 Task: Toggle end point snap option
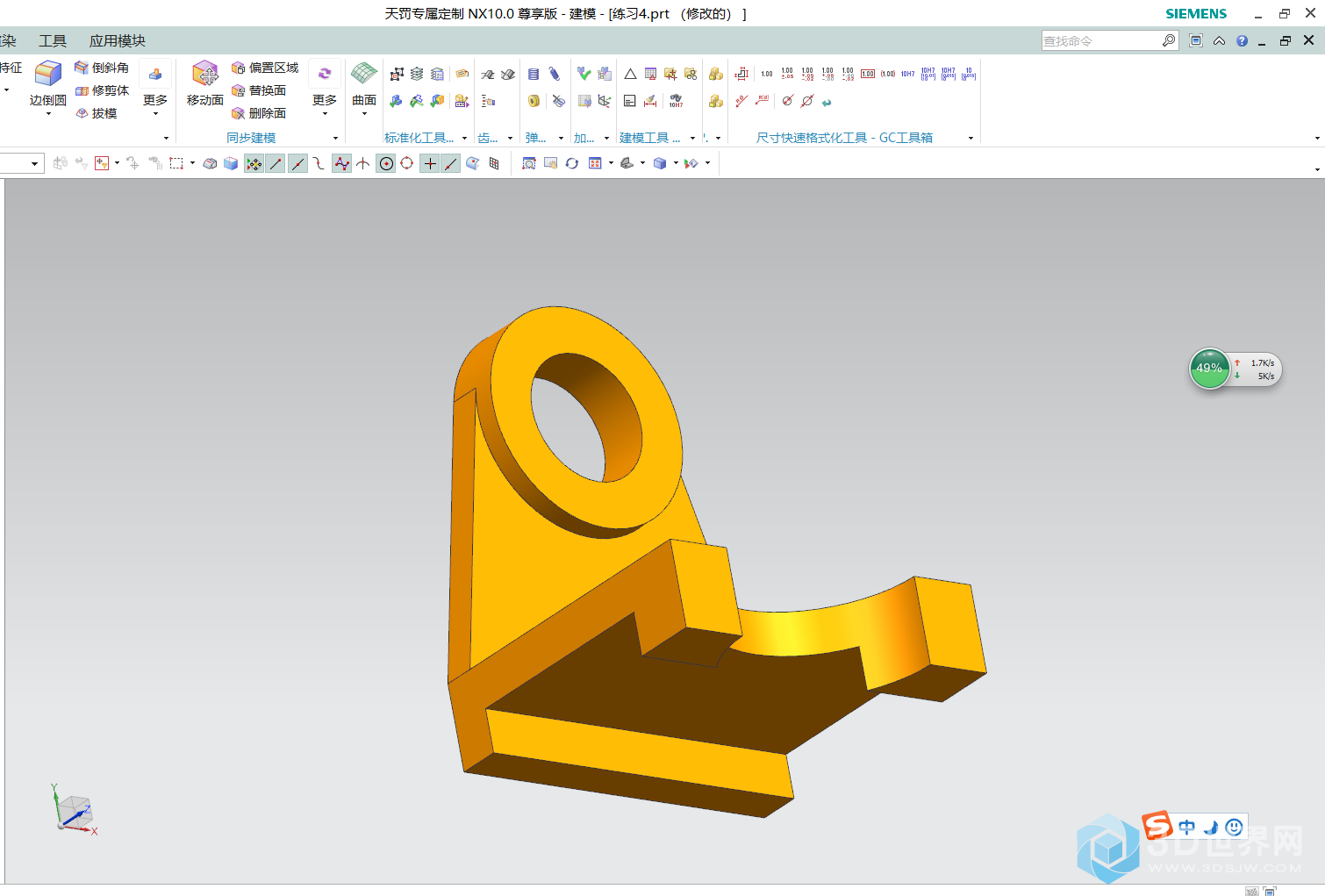point(276,163)
